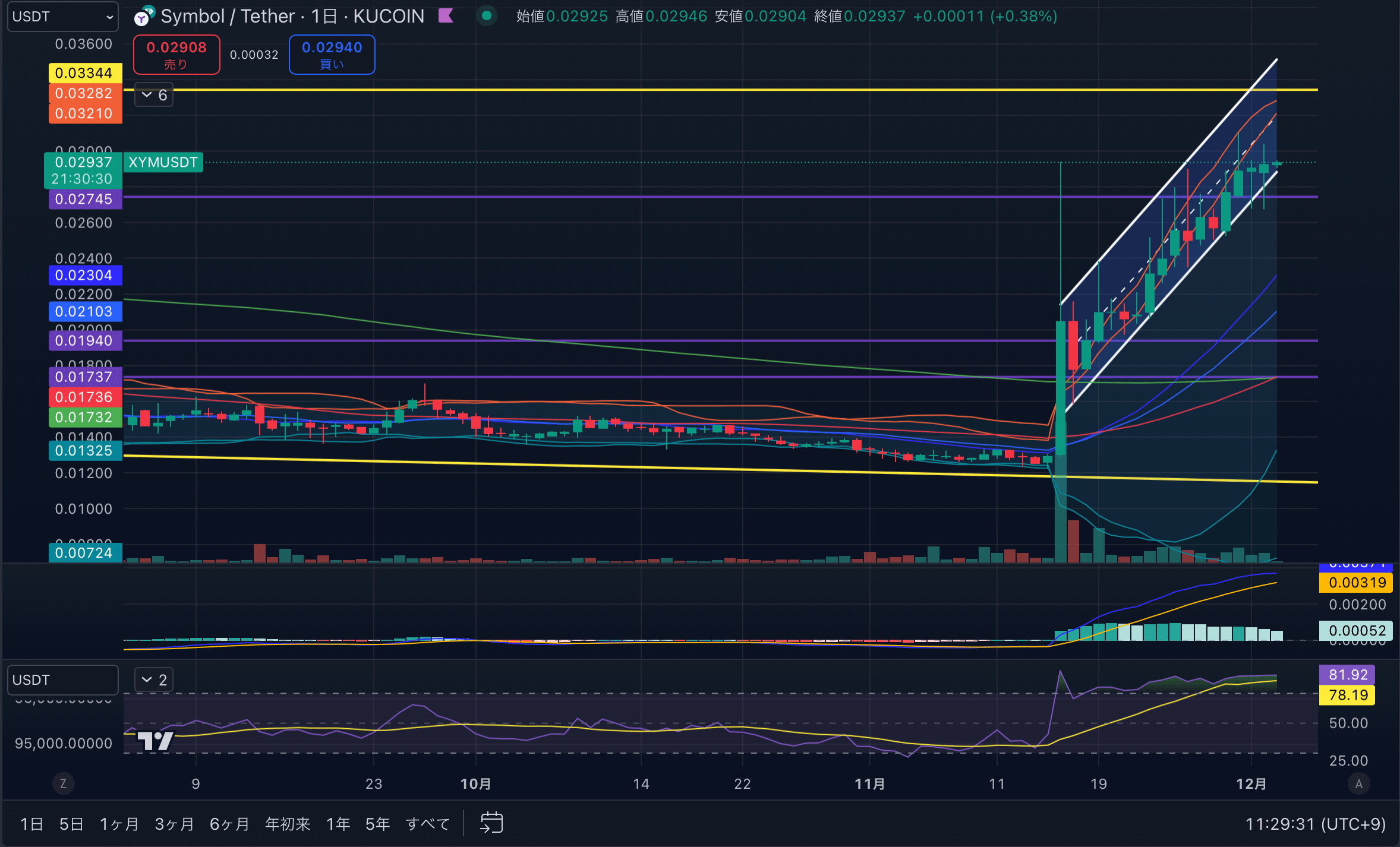
Task: Click the purple 0.01940 price label
Action: (x=85, y=340)
